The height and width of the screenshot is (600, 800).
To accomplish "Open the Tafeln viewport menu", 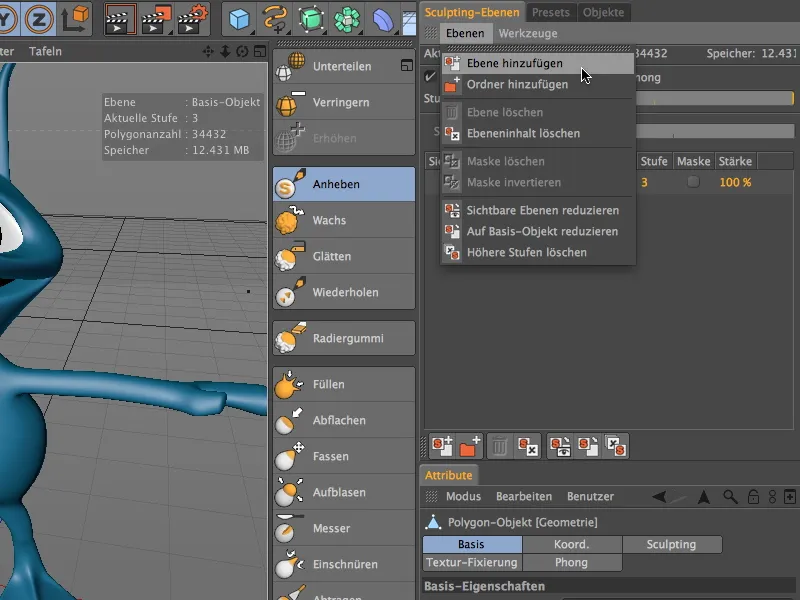I will click(x=45, y=51).
